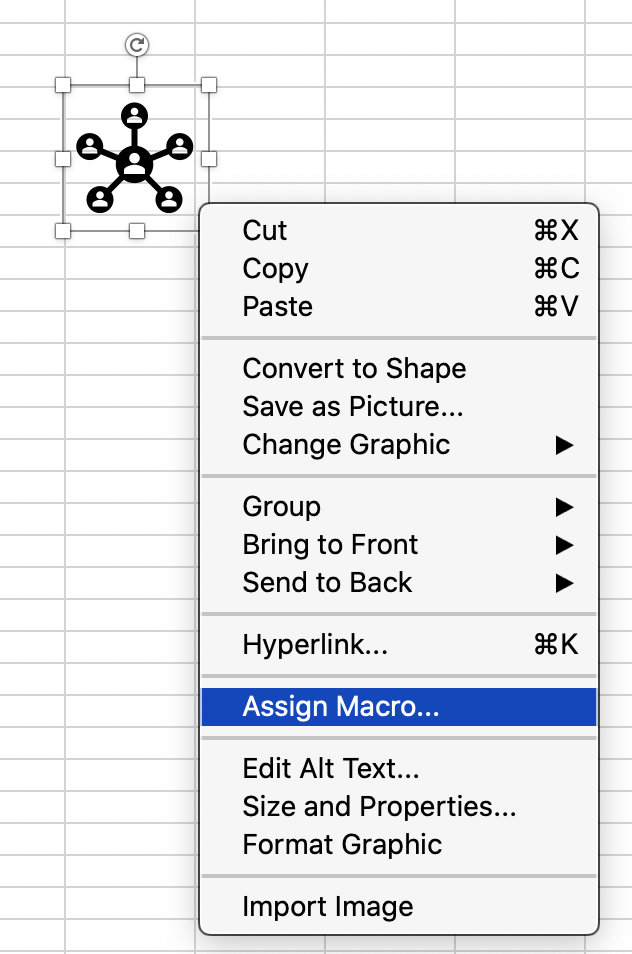Choose Cut from the context menu
Viewport: 632px width, 954px height.
point(399,231)
